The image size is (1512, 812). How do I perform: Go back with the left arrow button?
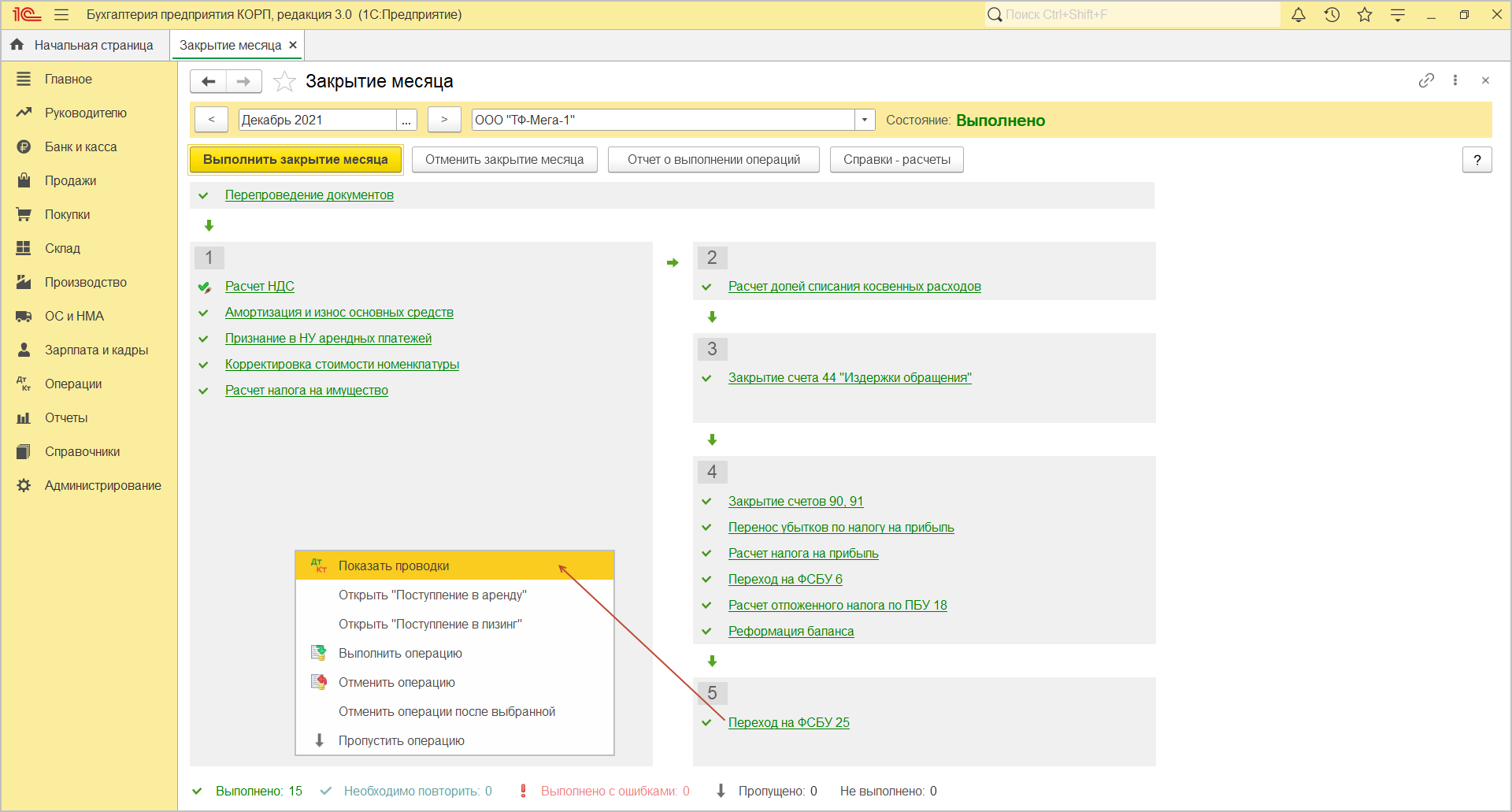209,81
